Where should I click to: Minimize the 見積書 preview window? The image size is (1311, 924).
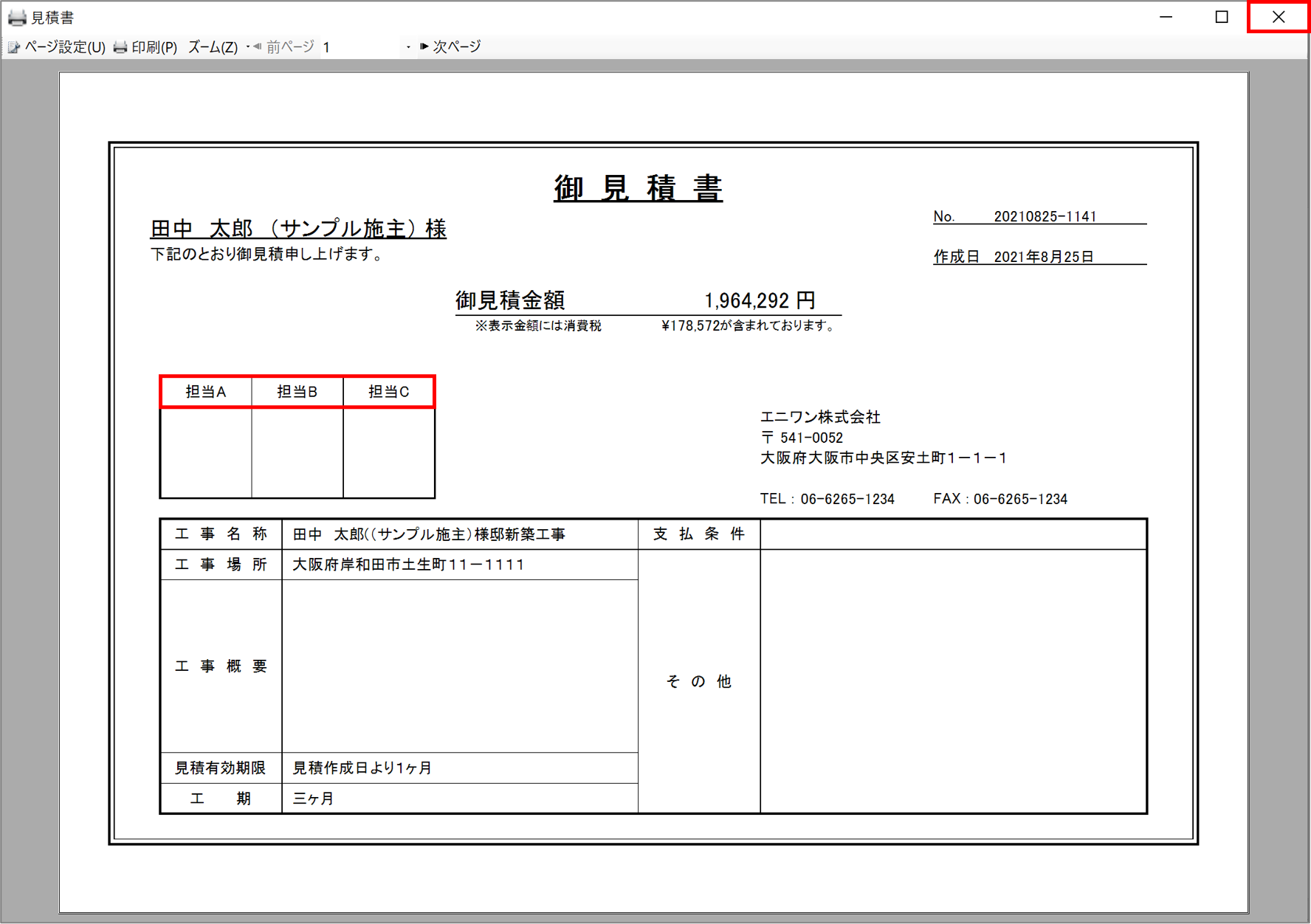point(1166,17)
